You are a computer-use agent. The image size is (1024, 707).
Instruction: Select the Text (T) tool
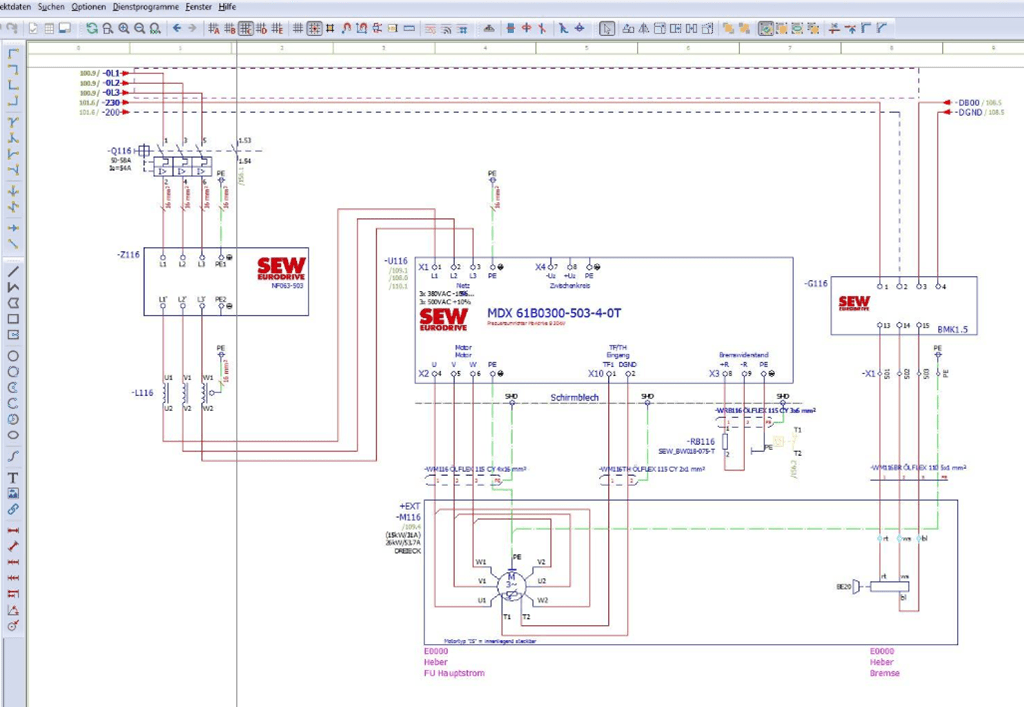(13, 477)
